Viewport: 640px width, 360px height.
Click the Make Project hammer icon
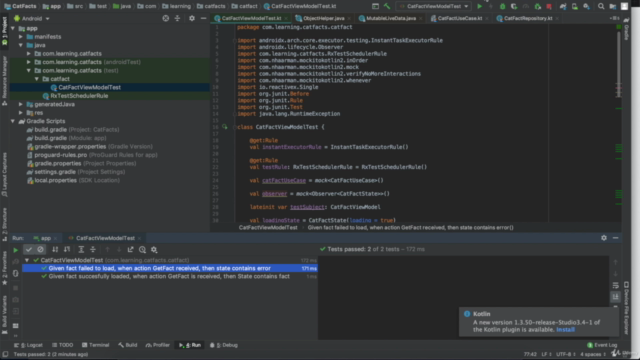coord(387,6)
